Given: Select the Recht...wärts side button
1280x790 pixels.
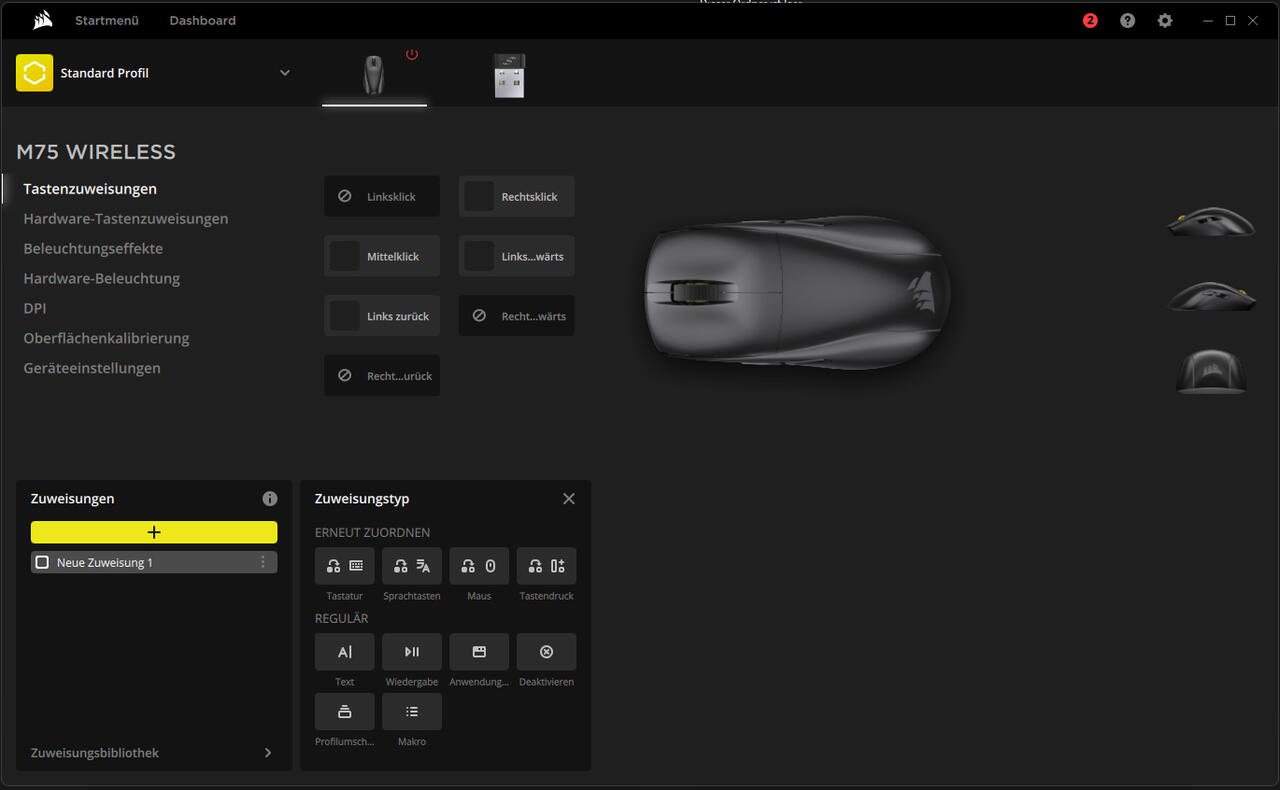Looking at the screenshot, I should pos(517,316).
